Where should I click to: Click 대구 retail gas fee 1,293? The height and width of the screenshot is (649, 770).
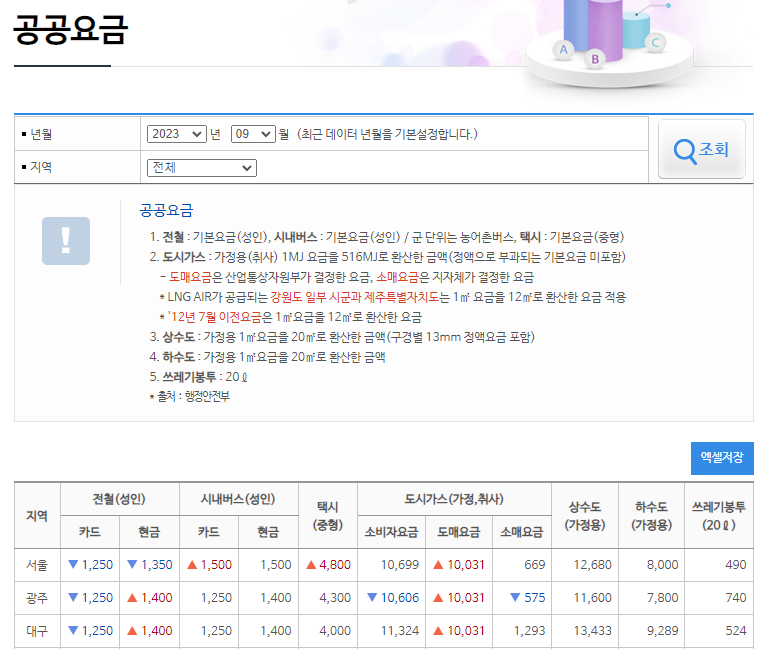(x=529, y=631)
